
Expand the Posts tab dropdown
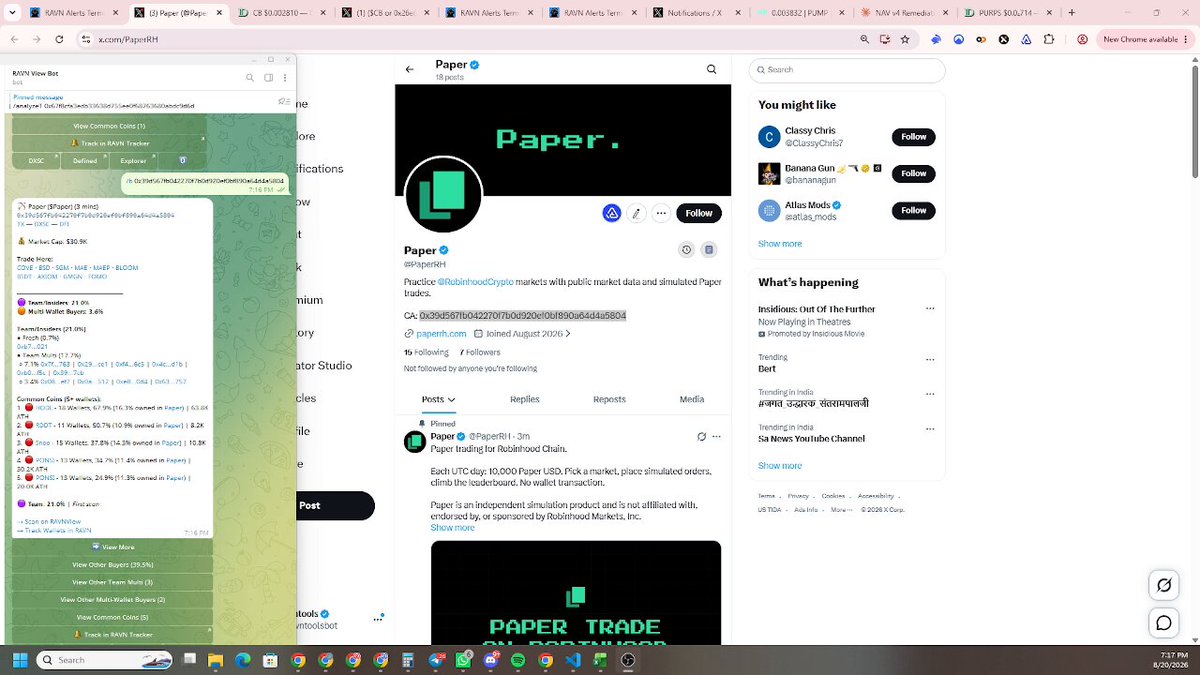pos(451,399)
